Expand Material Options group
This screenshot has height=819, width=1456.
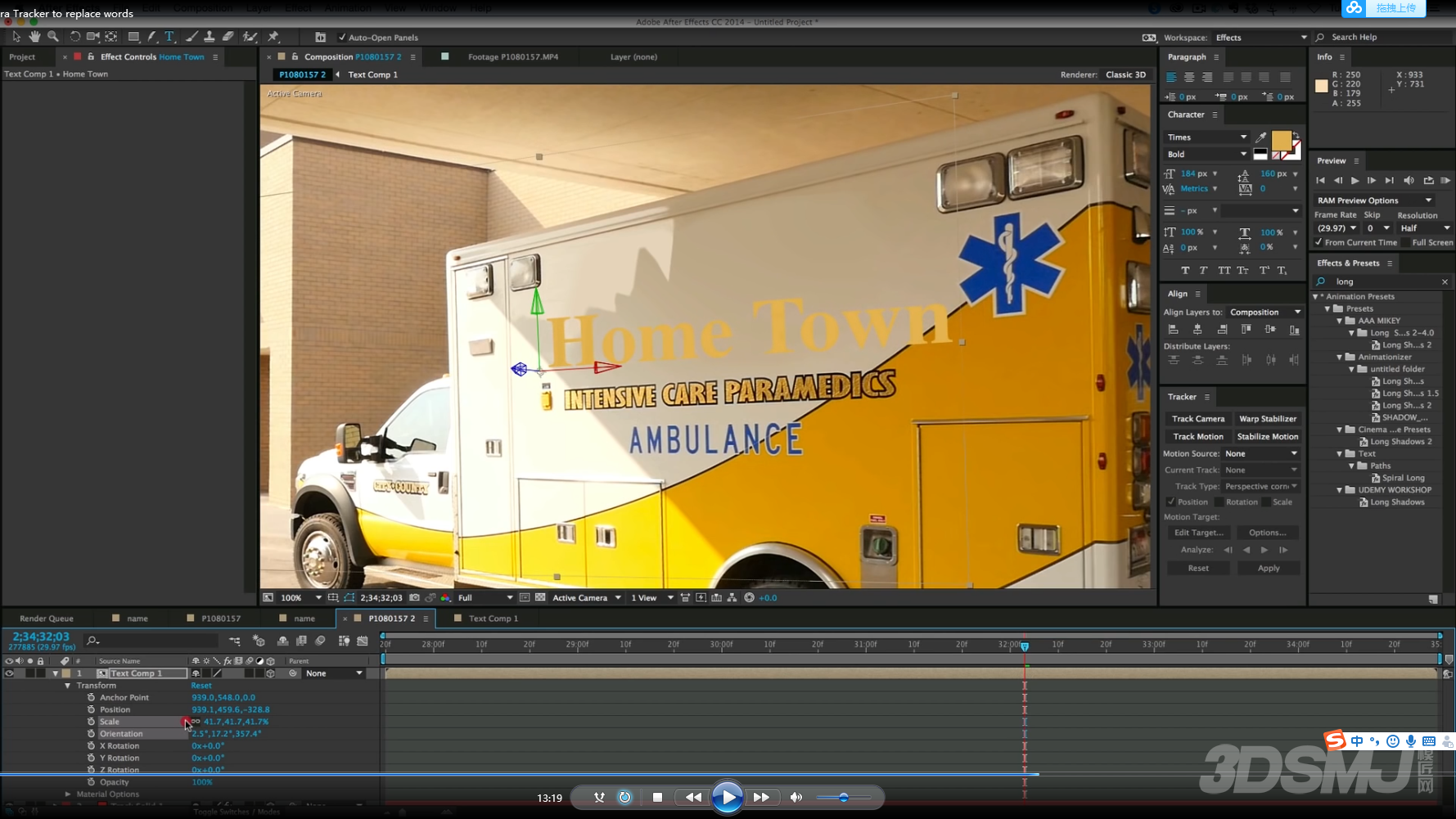tap(68, 794)
